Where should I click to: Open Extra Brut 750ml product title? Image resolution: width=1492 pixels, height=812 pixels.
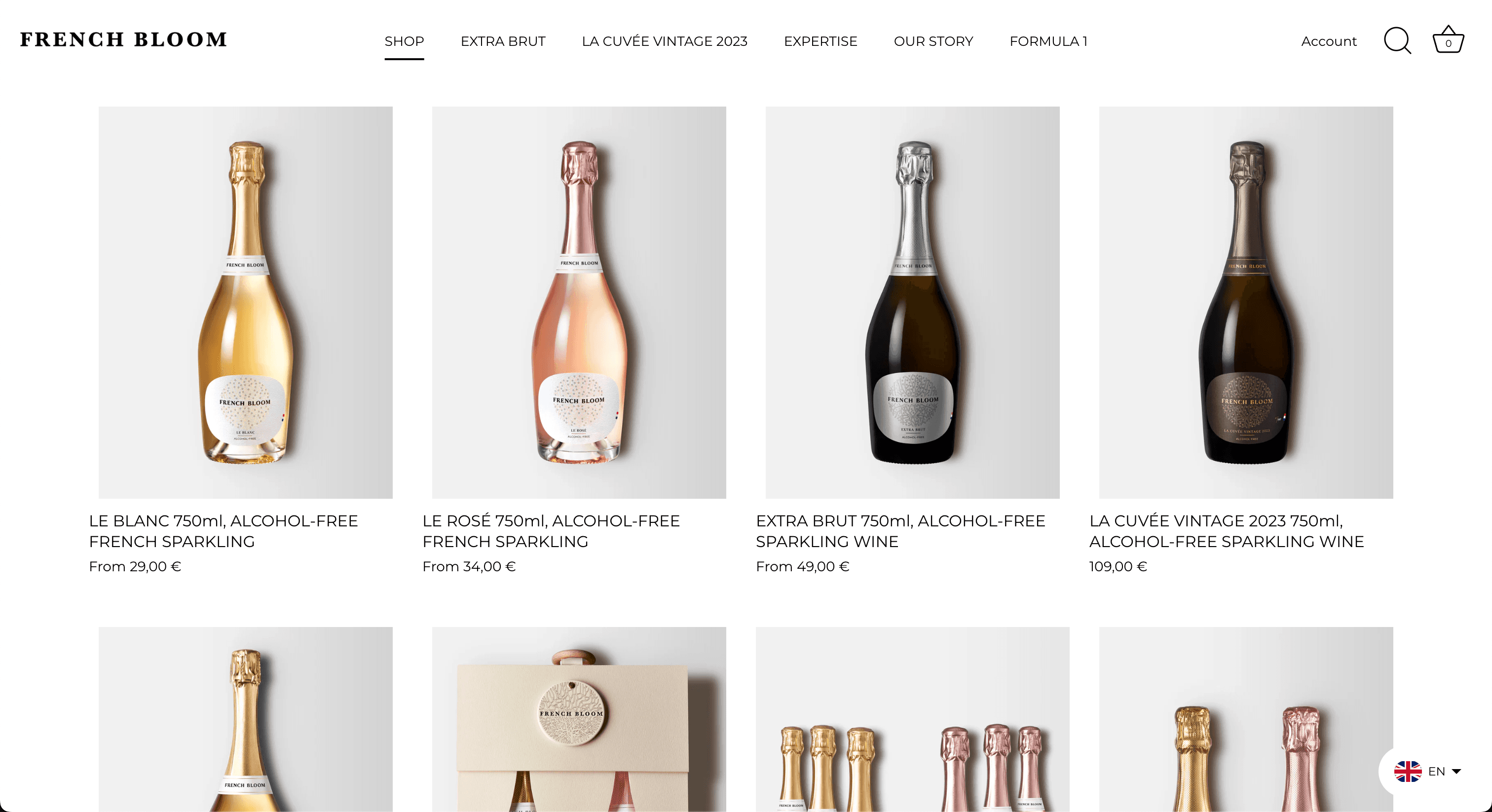coord(900,530)
